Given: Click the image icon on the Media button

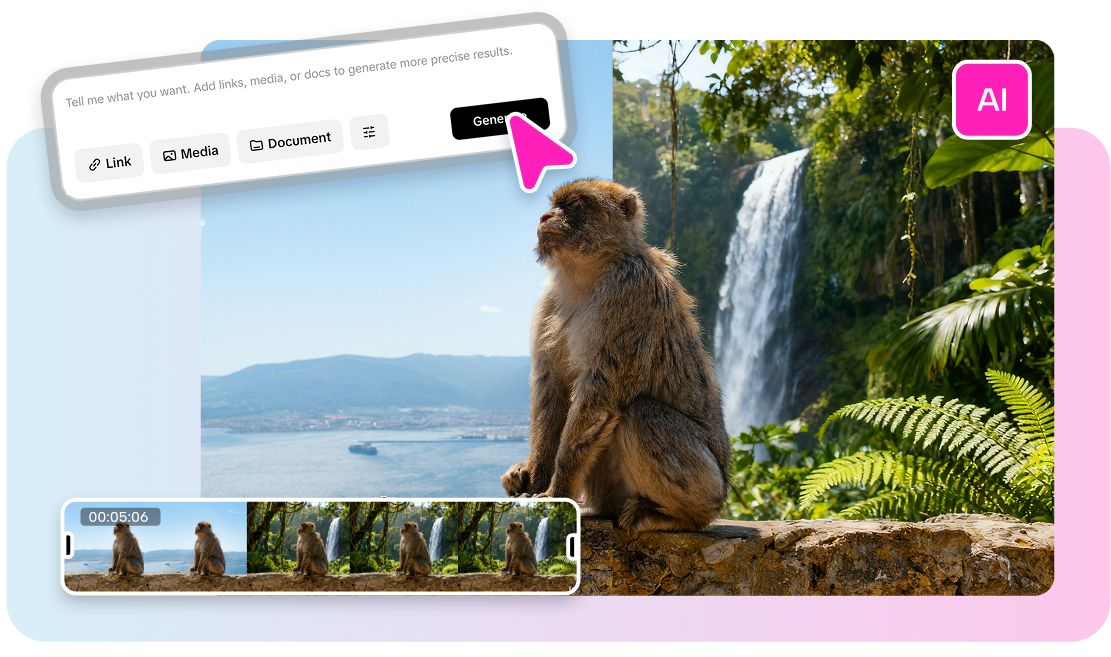Looking at the screenshot, I should point(170,152).
